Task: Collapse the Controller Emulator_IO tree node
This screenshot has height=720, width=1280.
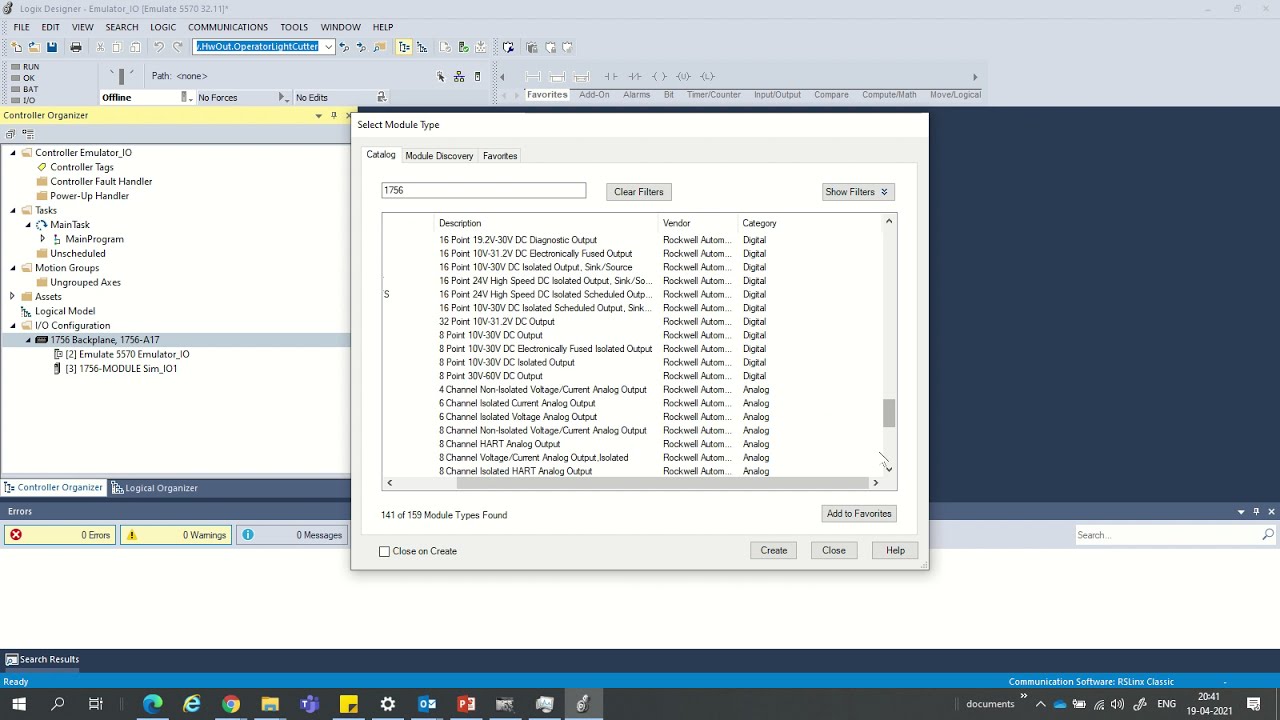Action: click(x=13, y=153)
